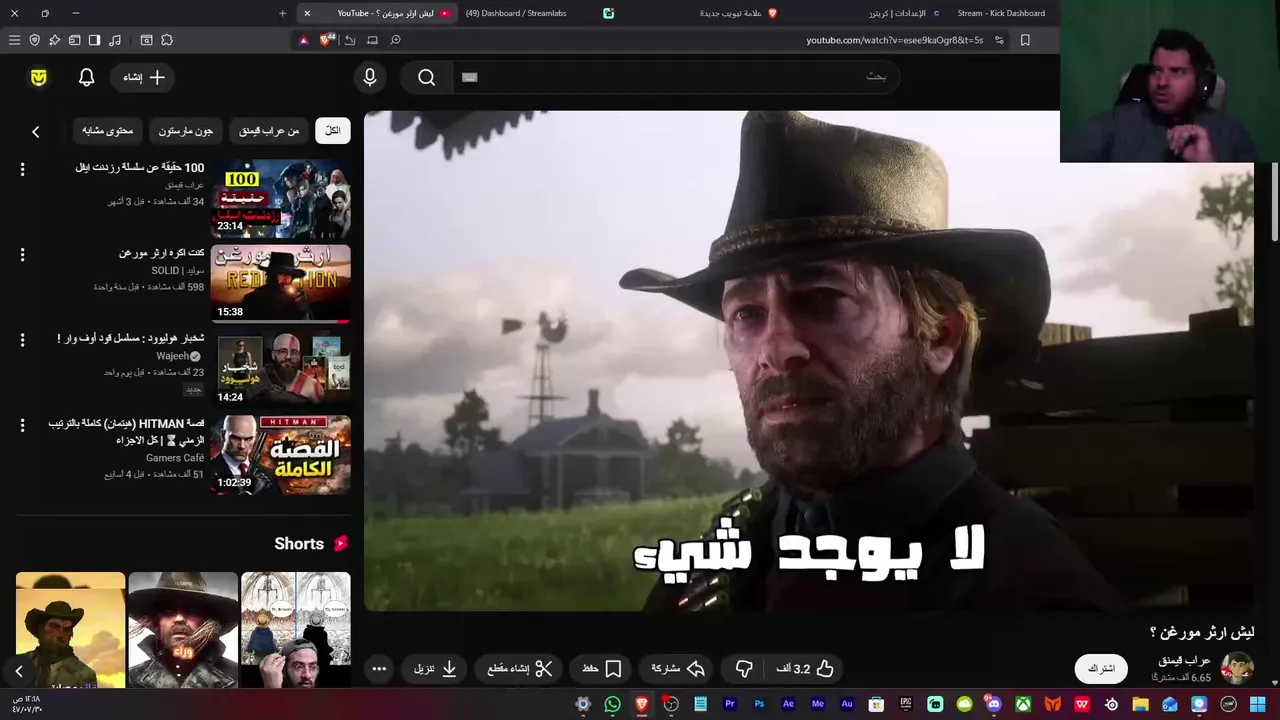Toggle browser sidebar panel icon
The image size is (1280, 720).
pos(94,40)
